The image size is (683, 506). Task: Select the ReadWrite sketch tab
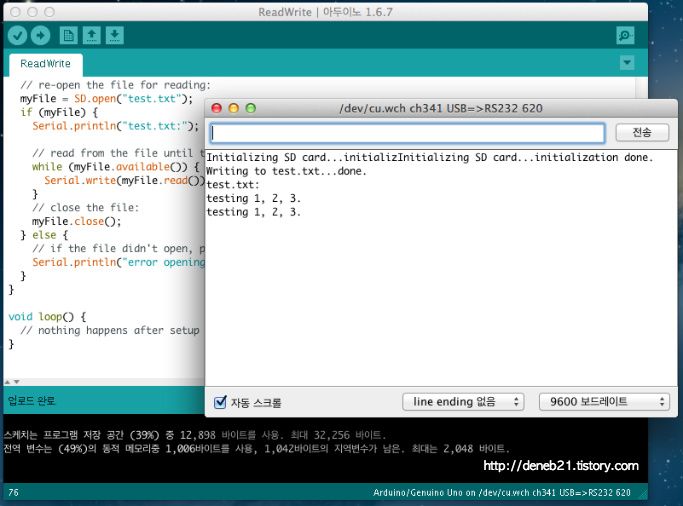(x=46, y=64)
